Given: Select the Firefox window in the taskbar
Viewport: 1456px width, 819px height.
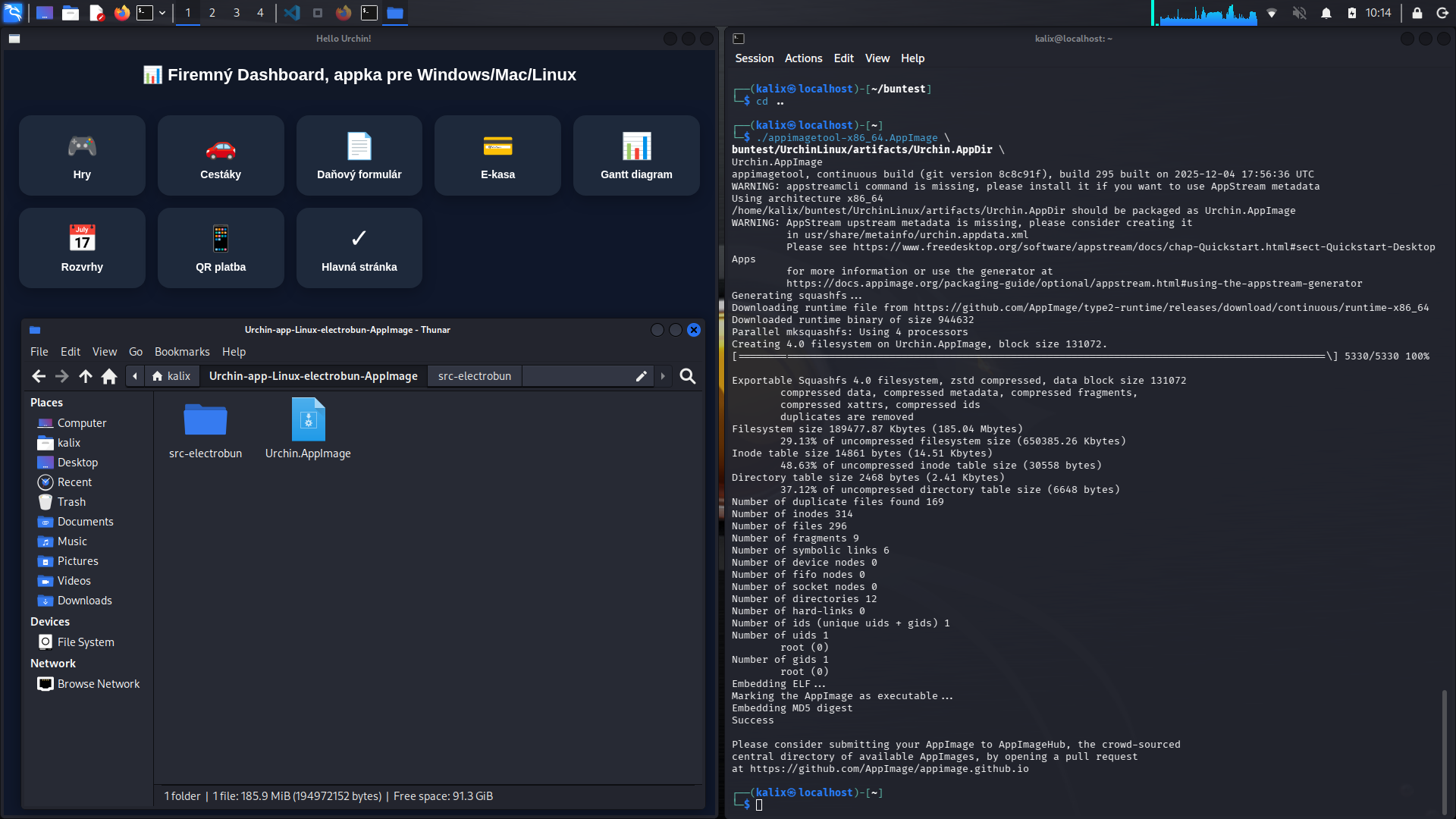Looking at the screenshot, I should pyautogui.click(x=344, y=13).
